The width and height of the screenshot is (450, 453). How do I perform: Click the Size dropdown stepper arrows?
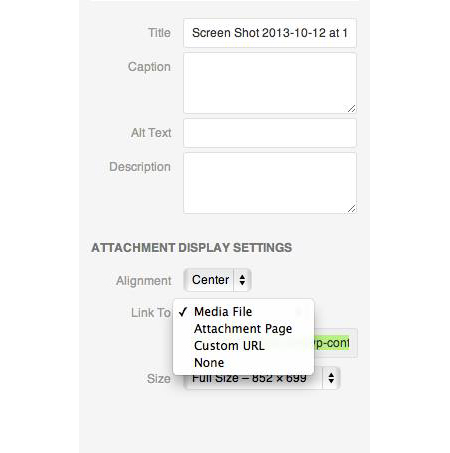click(331, 378)
